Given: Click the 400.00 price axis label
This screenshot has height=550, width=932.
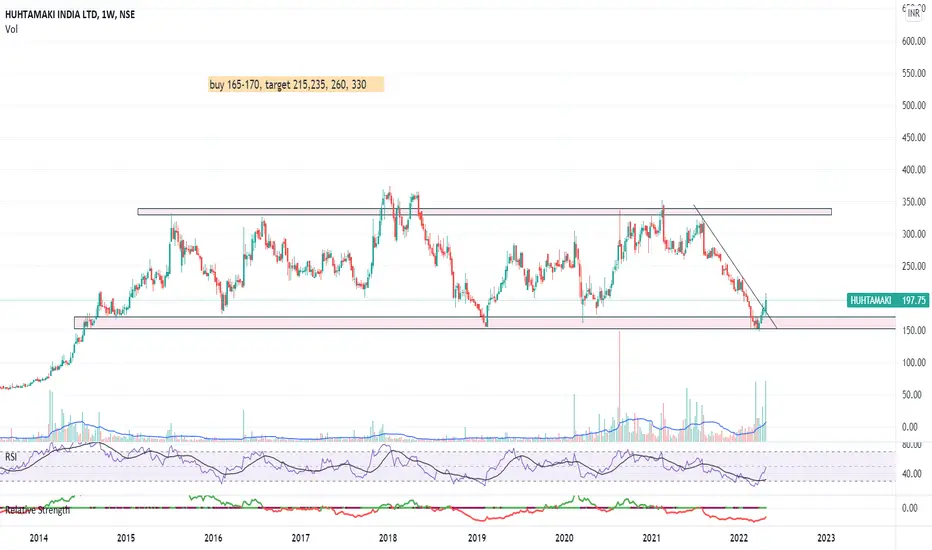Looking at the screenshot, I should (x=914, y=170).
